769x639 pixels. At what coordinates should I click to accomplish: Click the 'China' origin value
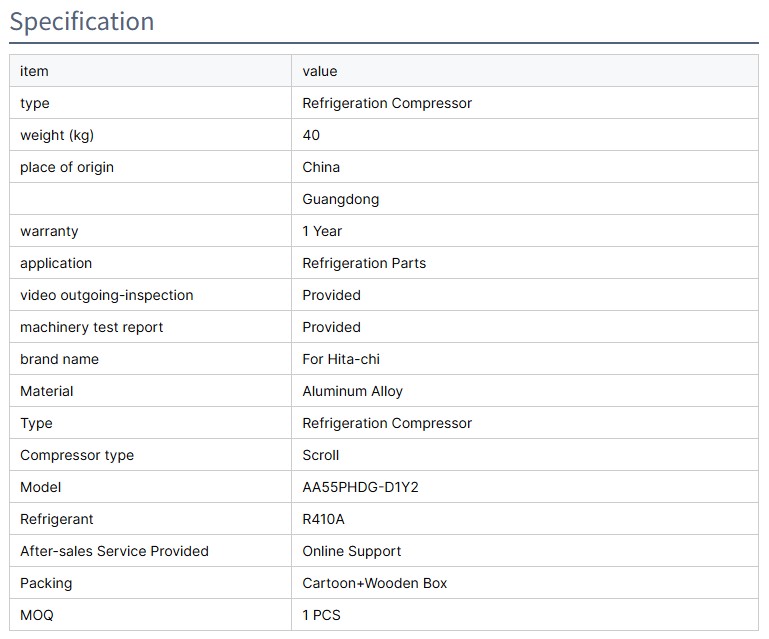point(321,167)
